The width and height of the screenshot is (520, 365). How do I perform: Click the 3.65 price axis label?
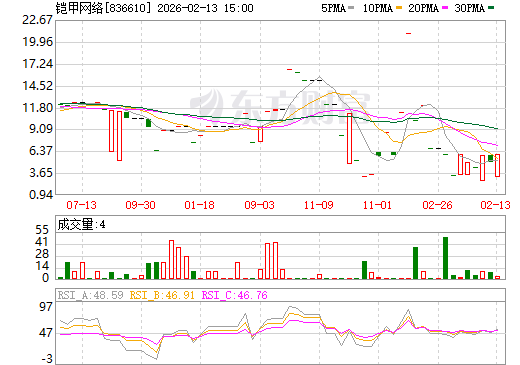pyautogui.click(x=41, y=173)
